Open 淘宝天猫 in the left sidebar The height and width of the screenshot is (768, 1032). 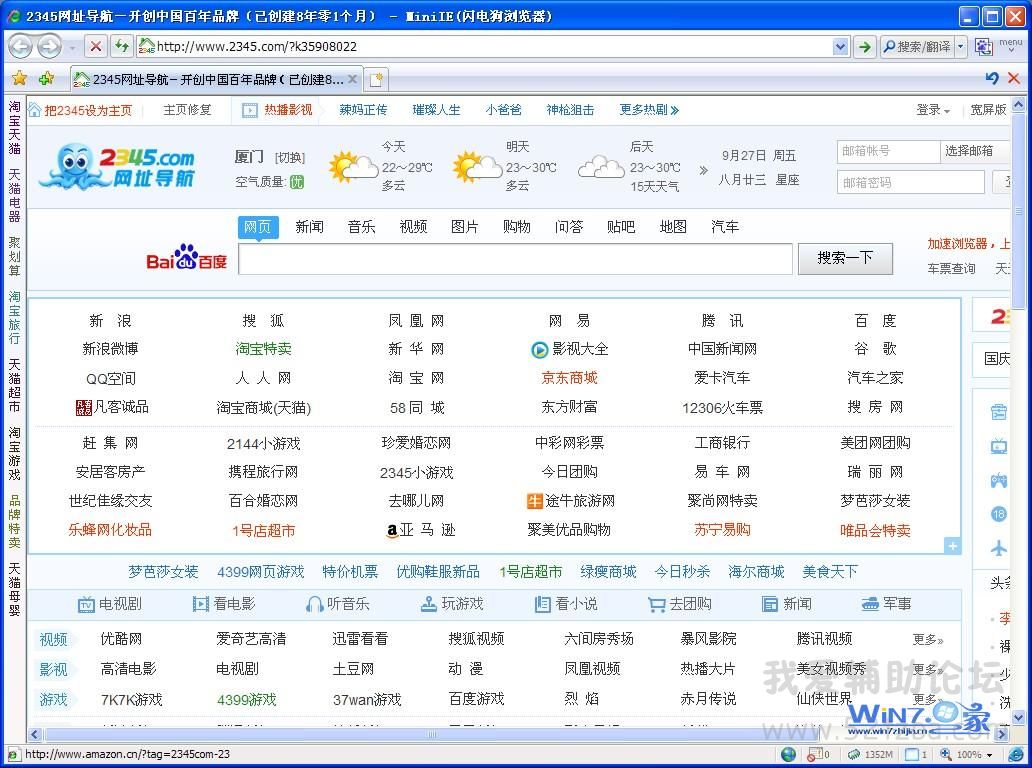(x=14, y=127)
